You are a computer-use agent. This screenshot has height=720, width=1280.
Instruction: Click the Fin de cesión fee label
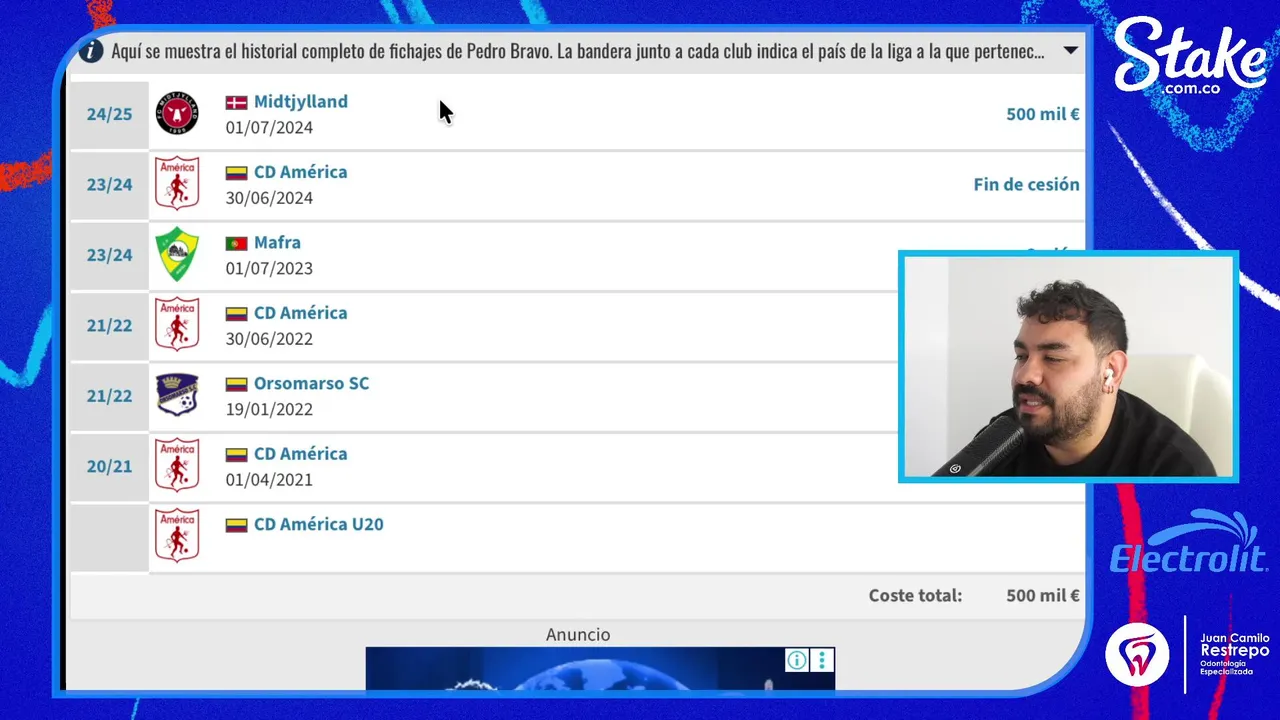tap(1027, 184)
